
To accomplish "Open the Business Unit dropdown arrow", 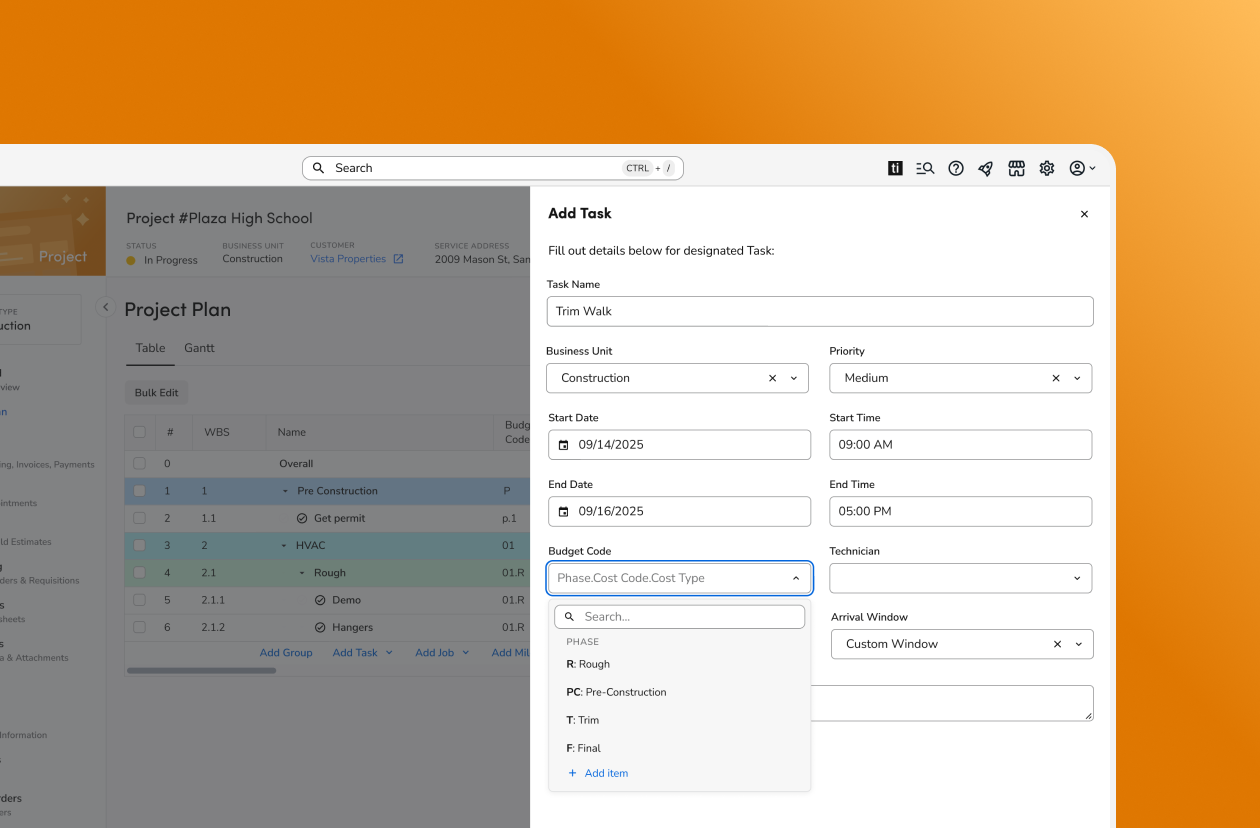I will pyautogui.click(x=794, y=378).
